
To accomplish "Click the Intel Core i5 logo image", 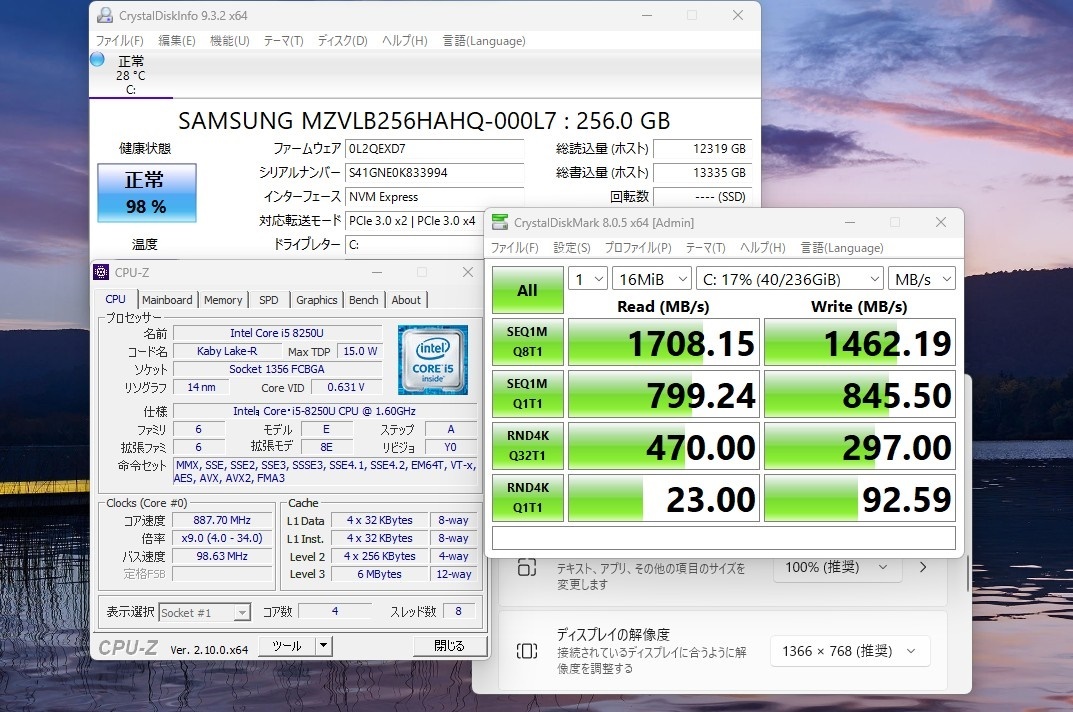I will click(433, 359).
